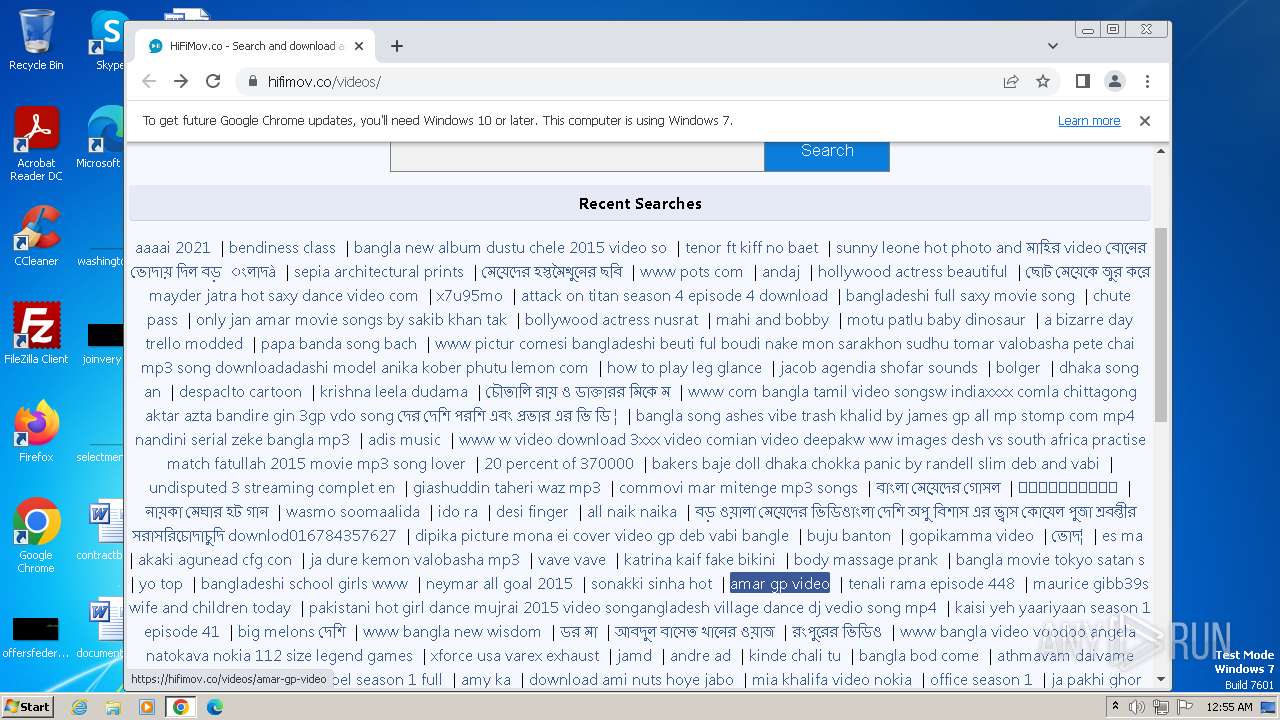The image size is (1280, 720).
Task: Open 'adis music' link
Action: click(404, 440)
